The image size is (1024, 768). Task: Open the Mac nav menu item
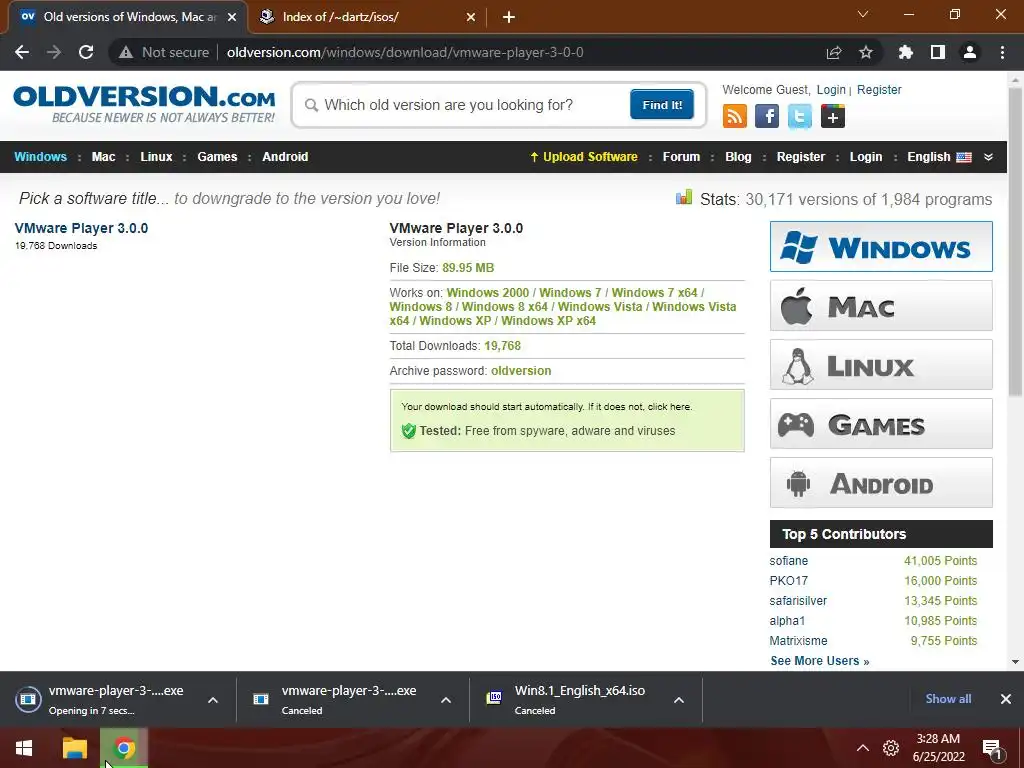click(x=103, y=157)
